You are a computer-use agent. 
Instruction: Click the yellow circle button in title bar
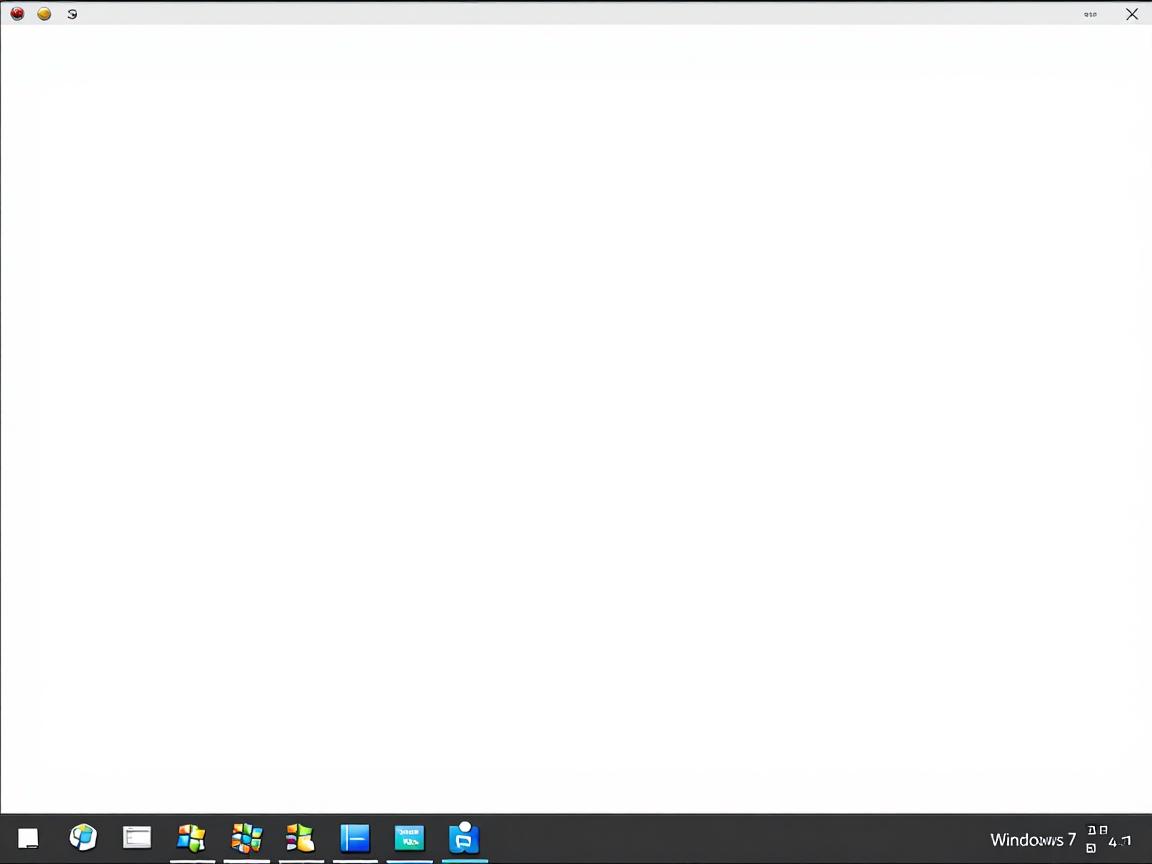(x=44, y=13)
